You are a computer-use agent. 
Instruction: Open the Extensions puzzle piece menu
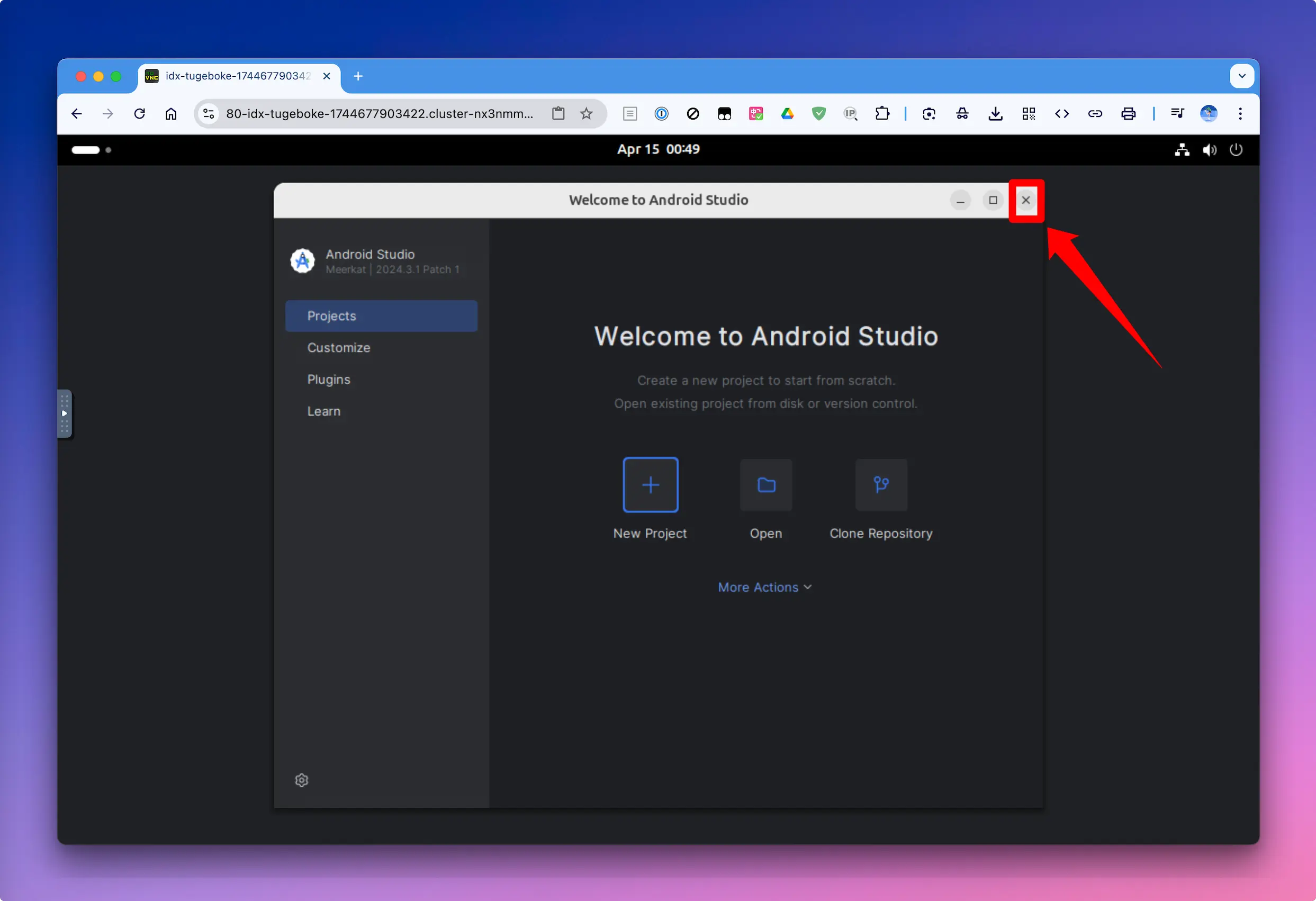coord(882,114)
